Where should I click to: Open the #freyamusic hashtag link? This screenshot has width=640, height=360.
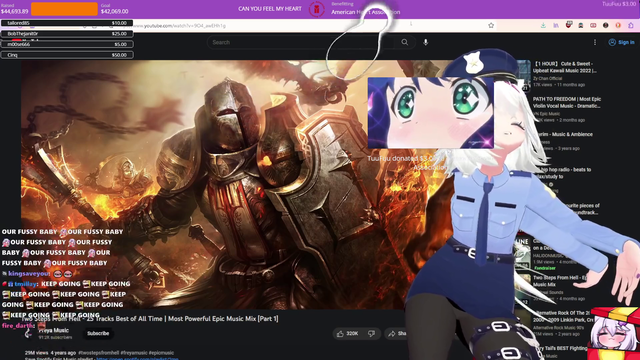tap(134, 353)
